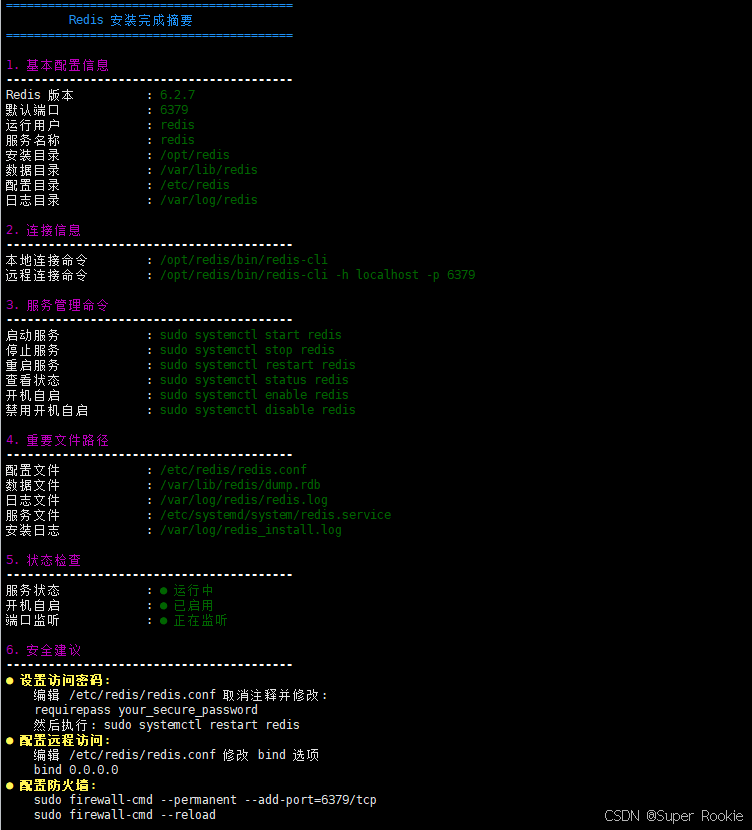Click the yellow label 配置防火墙
Viewport: 752px width, 830px height.
58,785
